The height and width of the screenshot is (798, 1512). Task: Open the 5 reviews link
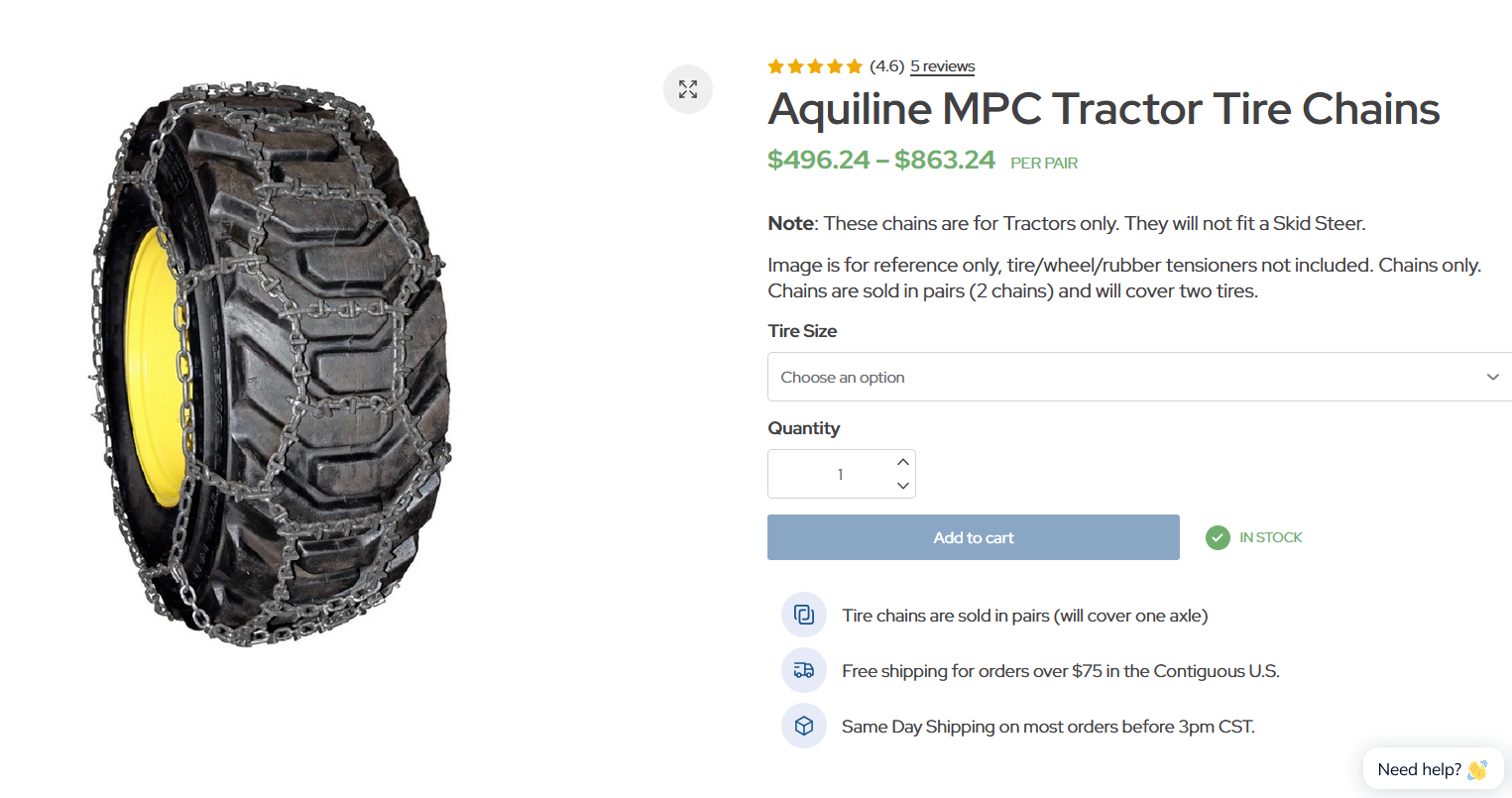click(x=942, y=66)
